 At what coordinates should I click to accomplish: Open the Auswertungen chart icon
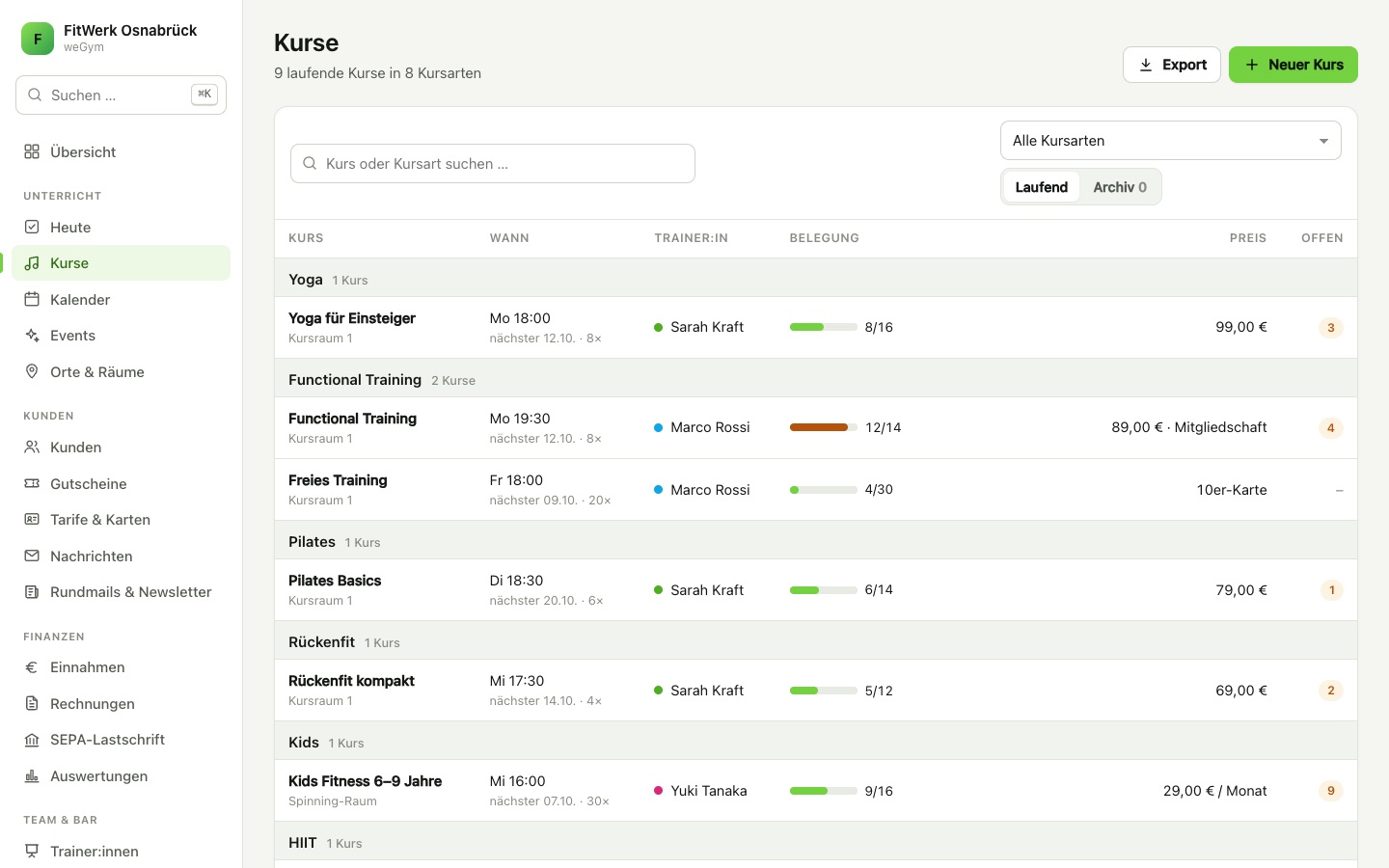(32, 775)
